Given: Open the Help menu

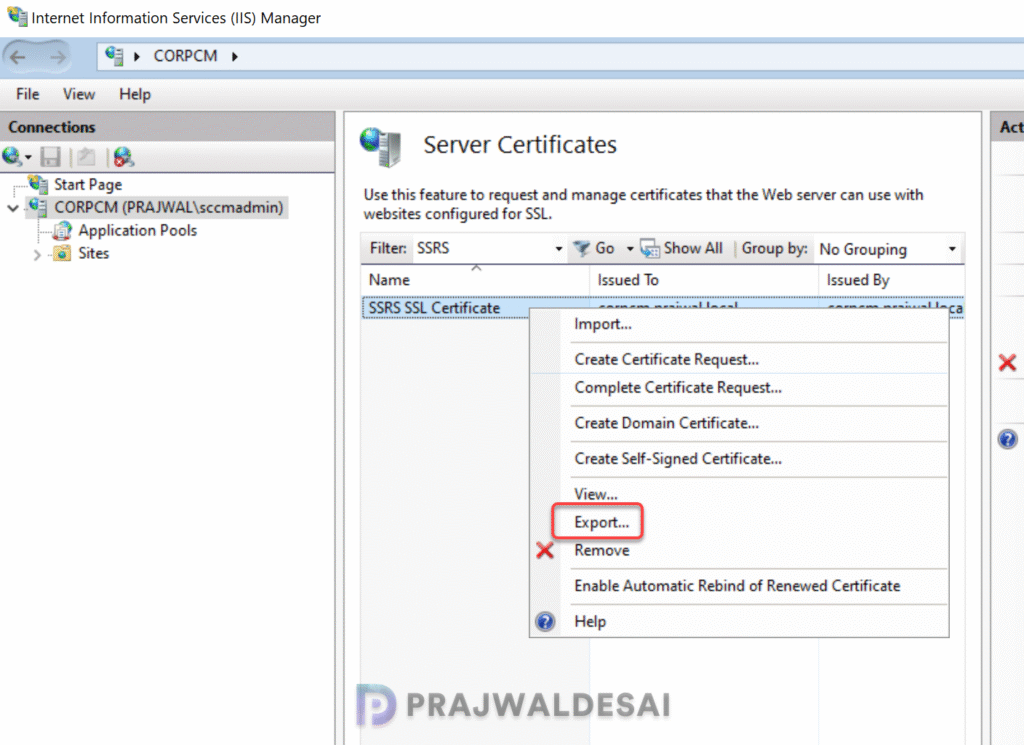Looking at the screenshot, I should pos(135,94).
